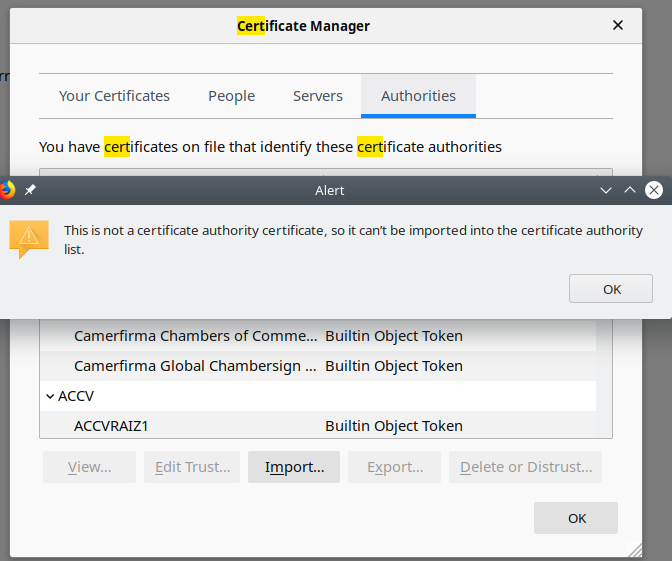The width and height of the screenshot is (672, 561).
Task: Open the People tab
Action: coord(231,96)
